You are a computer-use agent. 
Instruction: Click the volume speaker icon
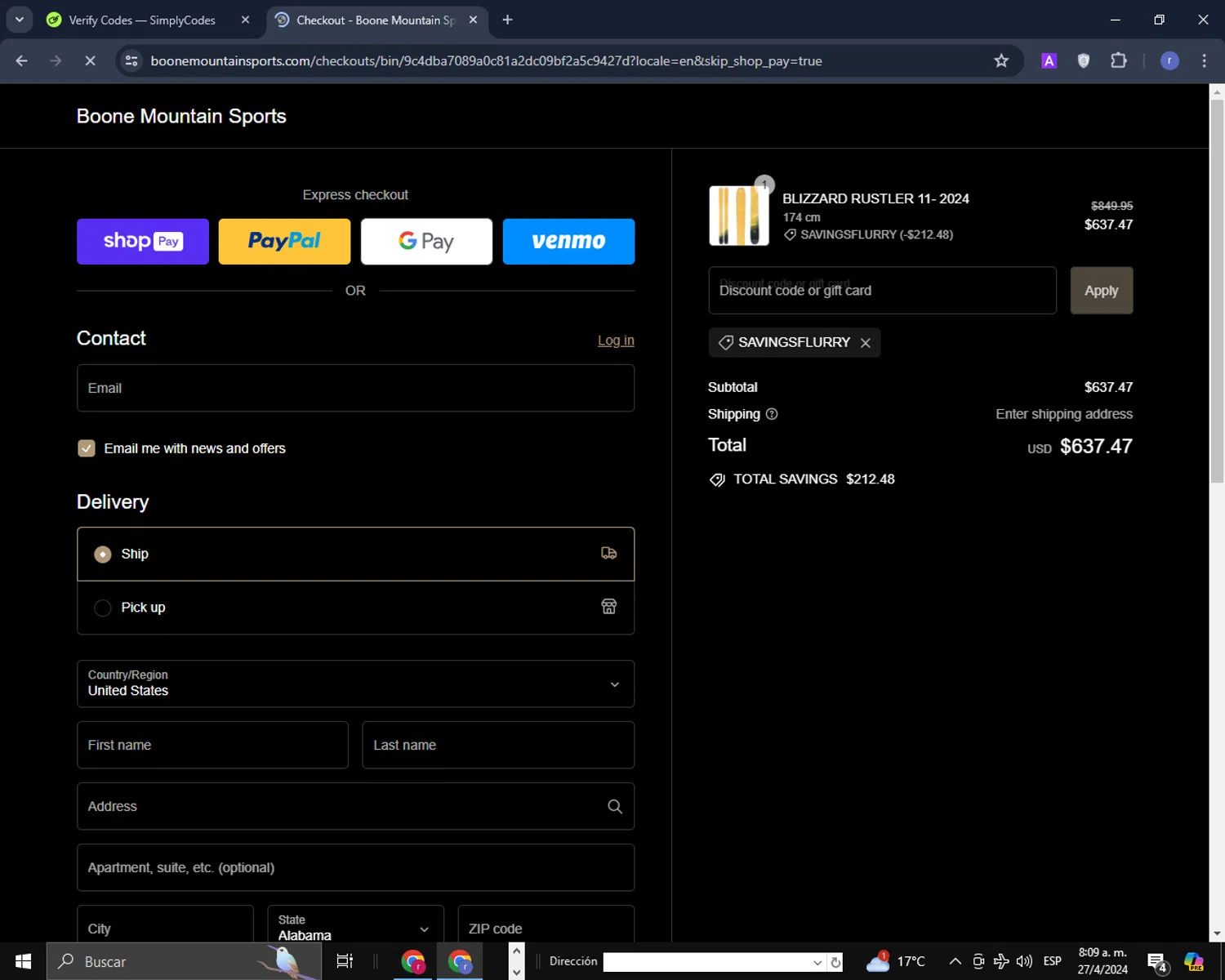(x=1025, y=961)
